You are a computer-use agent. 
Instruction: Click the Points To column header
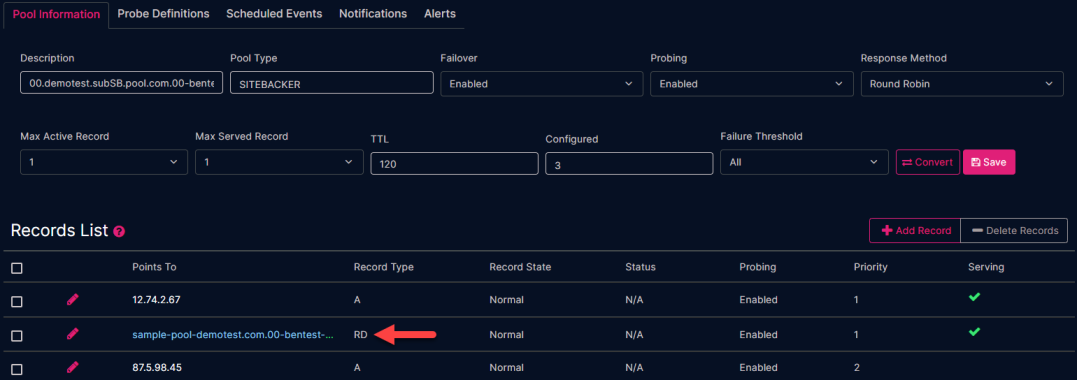[155, 267]
